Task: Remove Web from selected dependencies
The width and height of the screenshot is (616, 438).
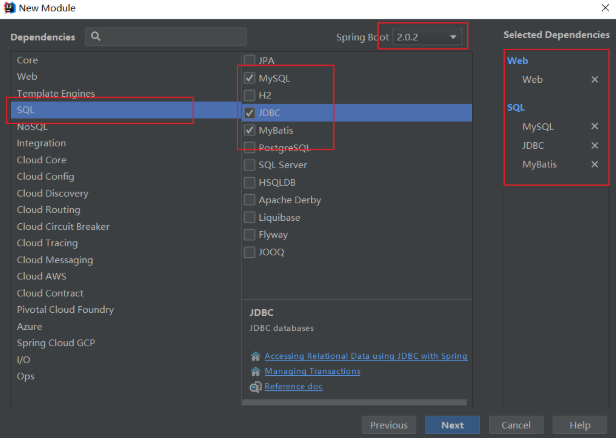Action: coord(594,80)
